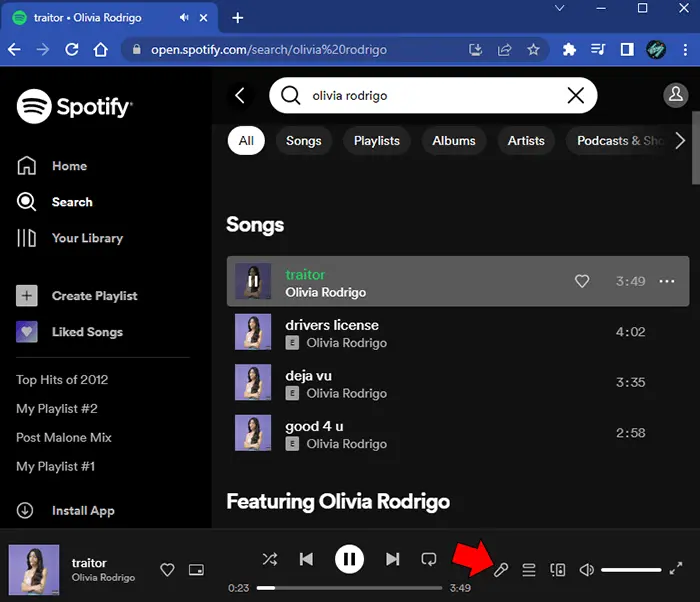The image size is (700, 602).
Task: Open connect to a device icon
Action: pos(558,570)
